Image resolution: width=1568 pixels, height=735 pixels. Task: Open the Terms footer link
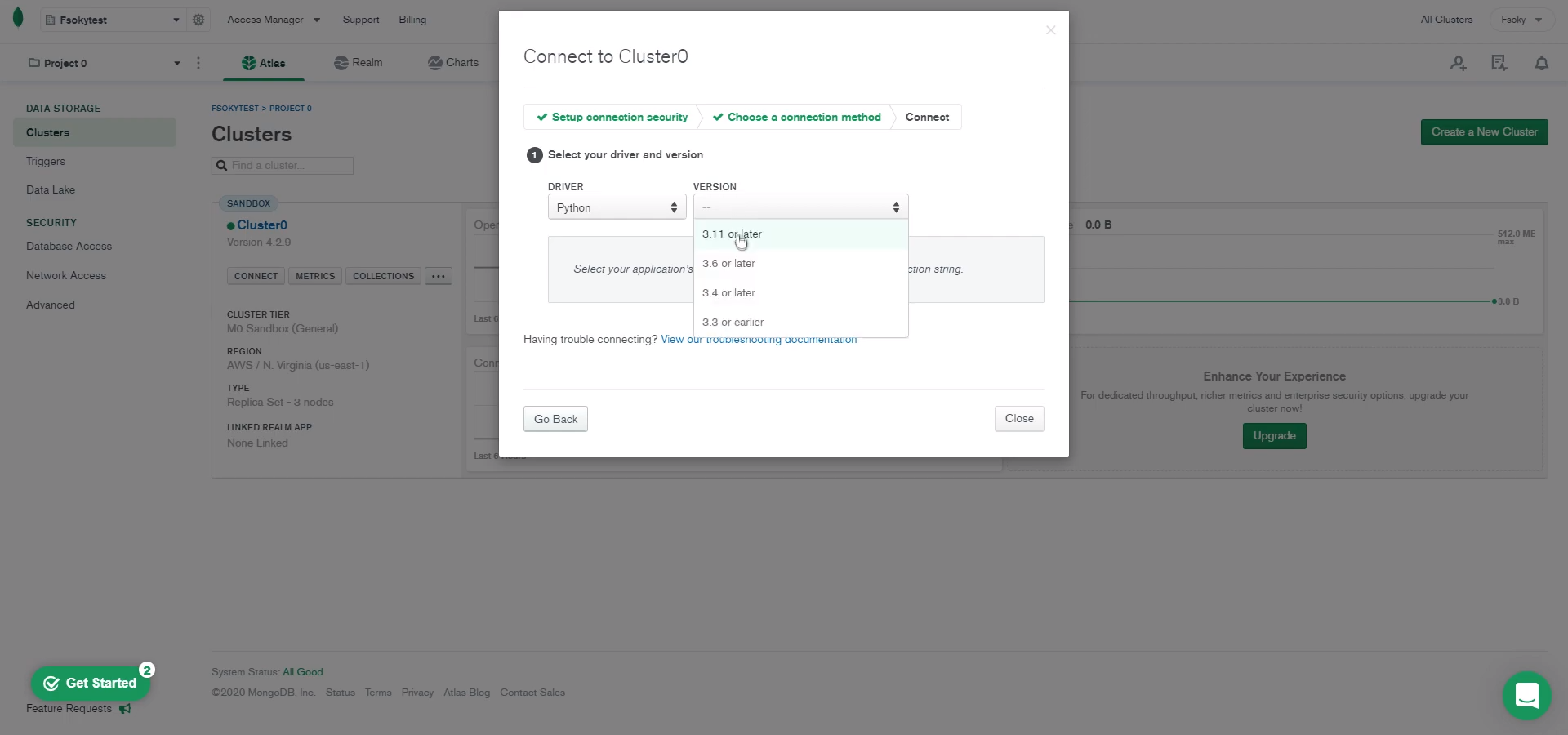click(x=378, y=693)
